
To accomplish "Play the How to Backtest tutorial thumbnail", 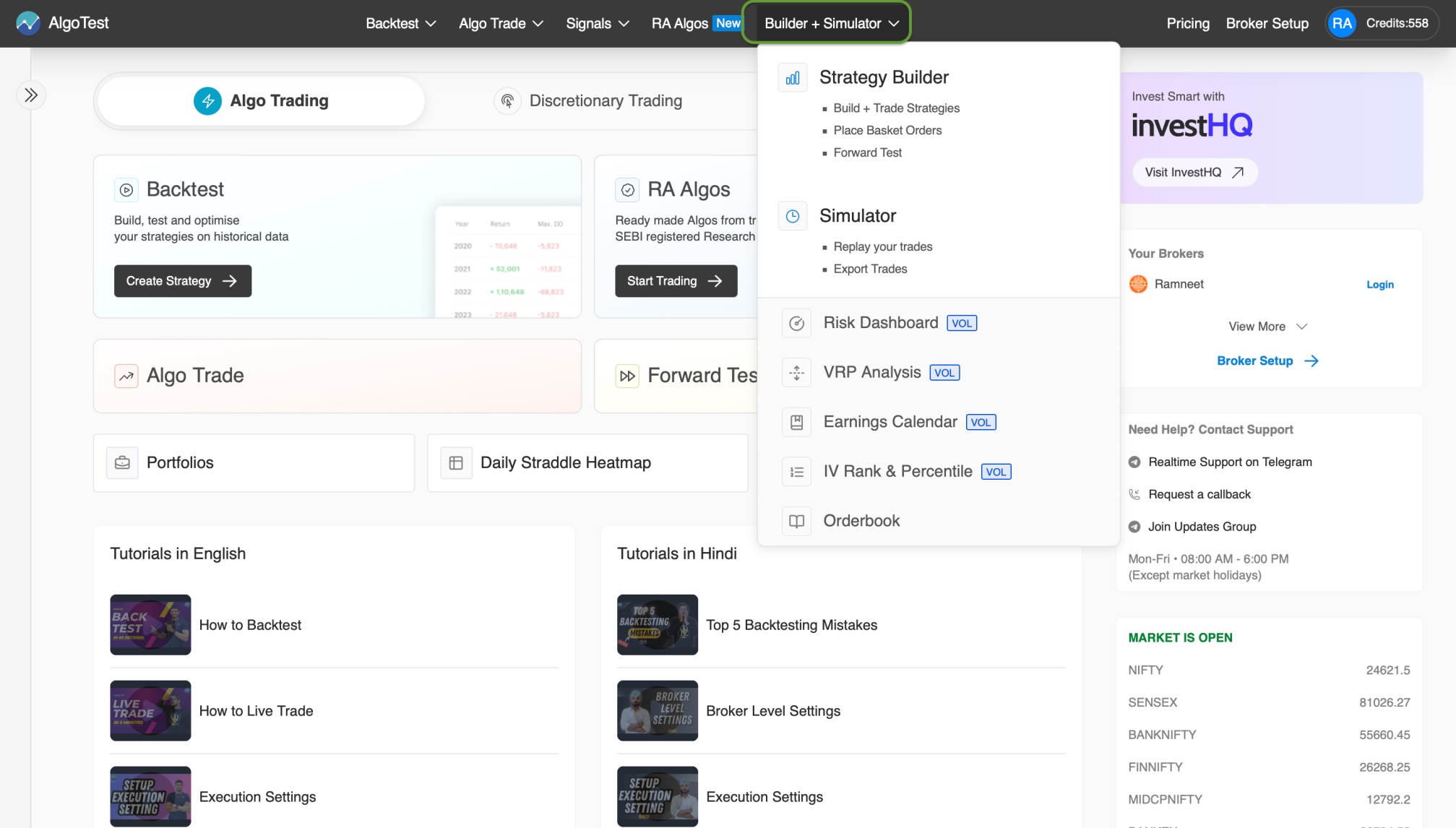I will point(150,624).
